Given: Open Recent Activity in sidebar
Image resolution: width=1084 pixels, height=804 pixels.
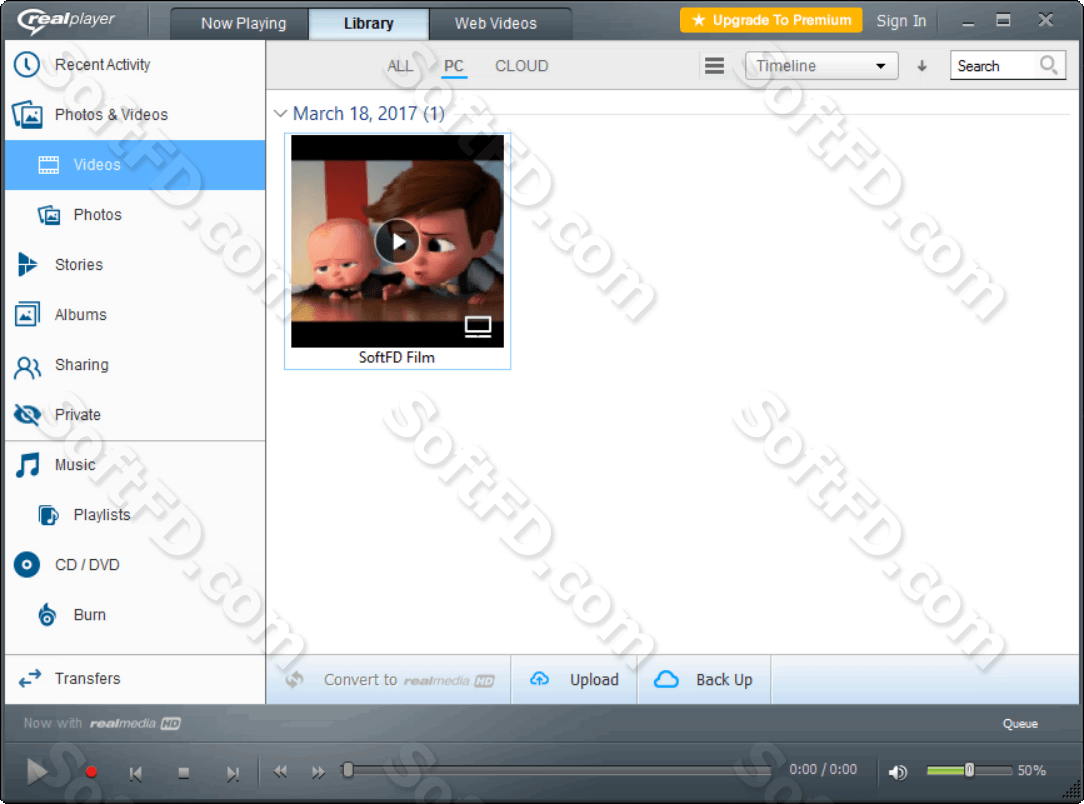Looking at the screenshot, I should coord(135,65).
